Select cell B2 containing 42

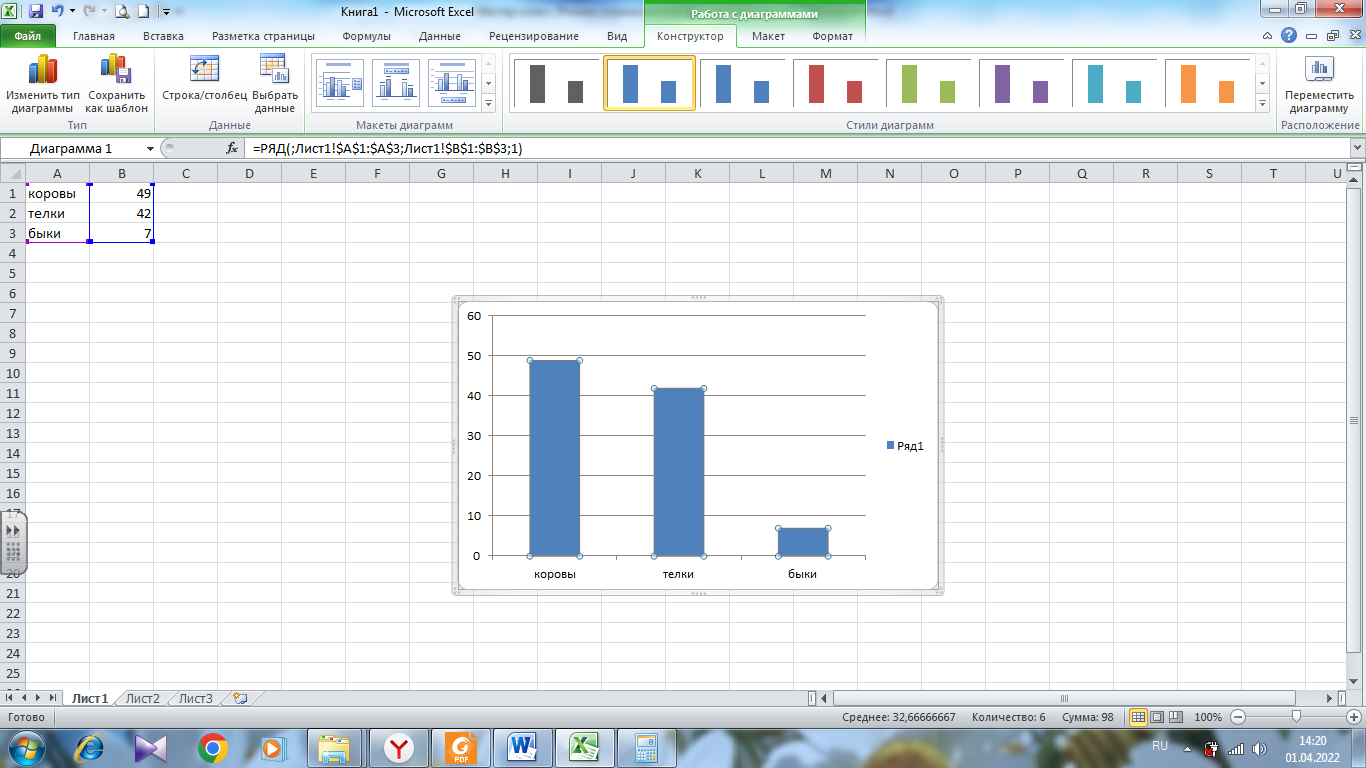click(121, 214)
